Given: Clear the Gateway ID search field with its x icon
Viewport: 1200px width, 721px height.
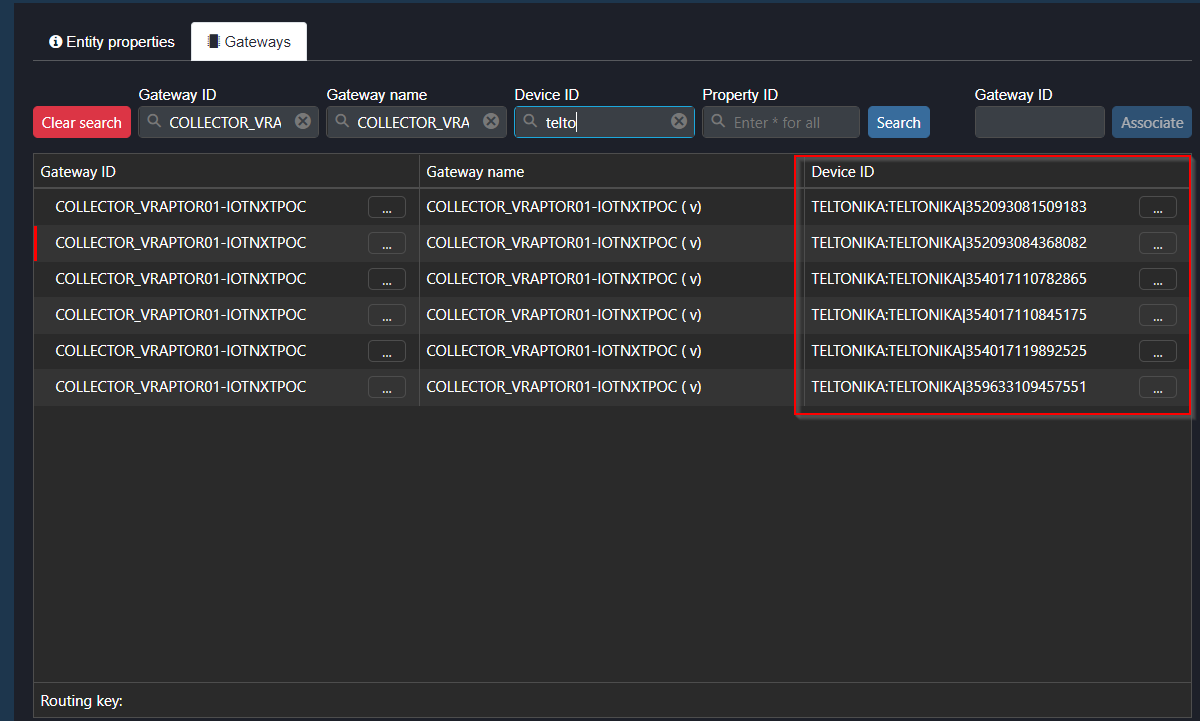Looking at the screenshot, I should [303, 121].
